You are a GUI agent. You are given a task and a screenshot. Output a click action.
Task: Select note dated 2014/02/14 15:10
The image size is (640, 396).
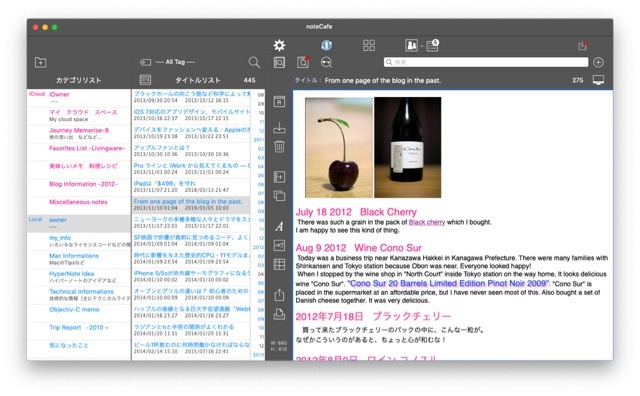(191, 348)
